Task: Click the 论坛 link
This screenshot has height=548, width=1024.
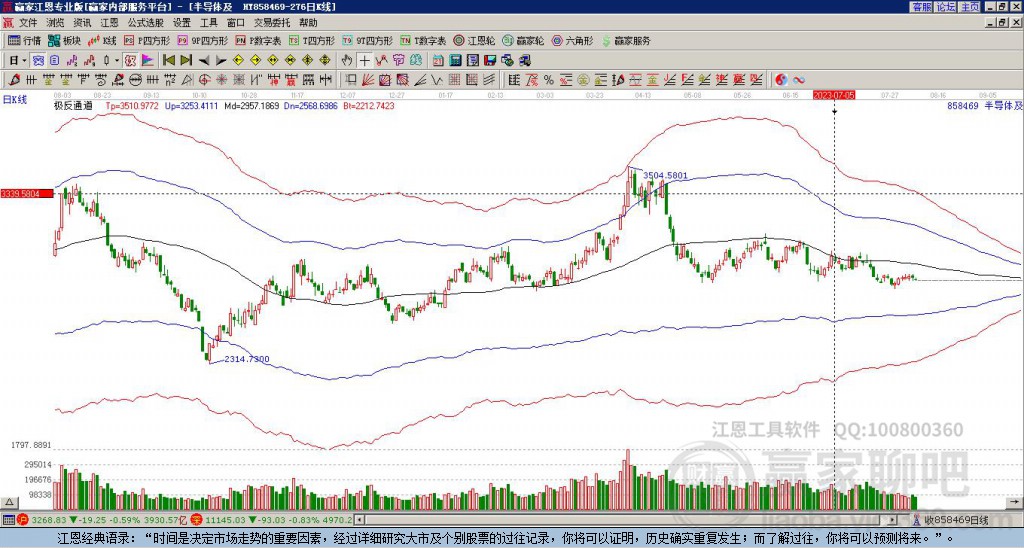Action: click(x=946, y=7)
